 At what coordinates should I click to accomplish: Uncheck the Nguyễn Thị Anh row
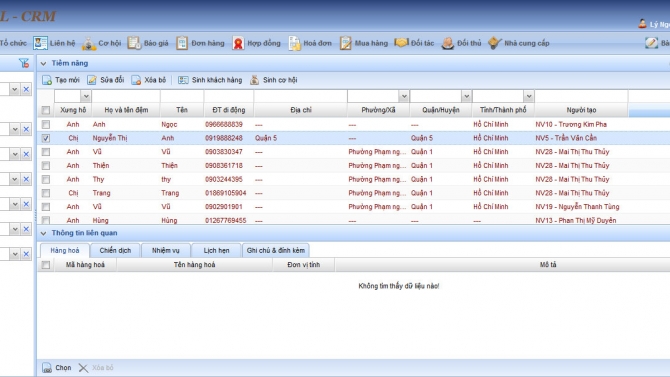click(x=46, y=138)
